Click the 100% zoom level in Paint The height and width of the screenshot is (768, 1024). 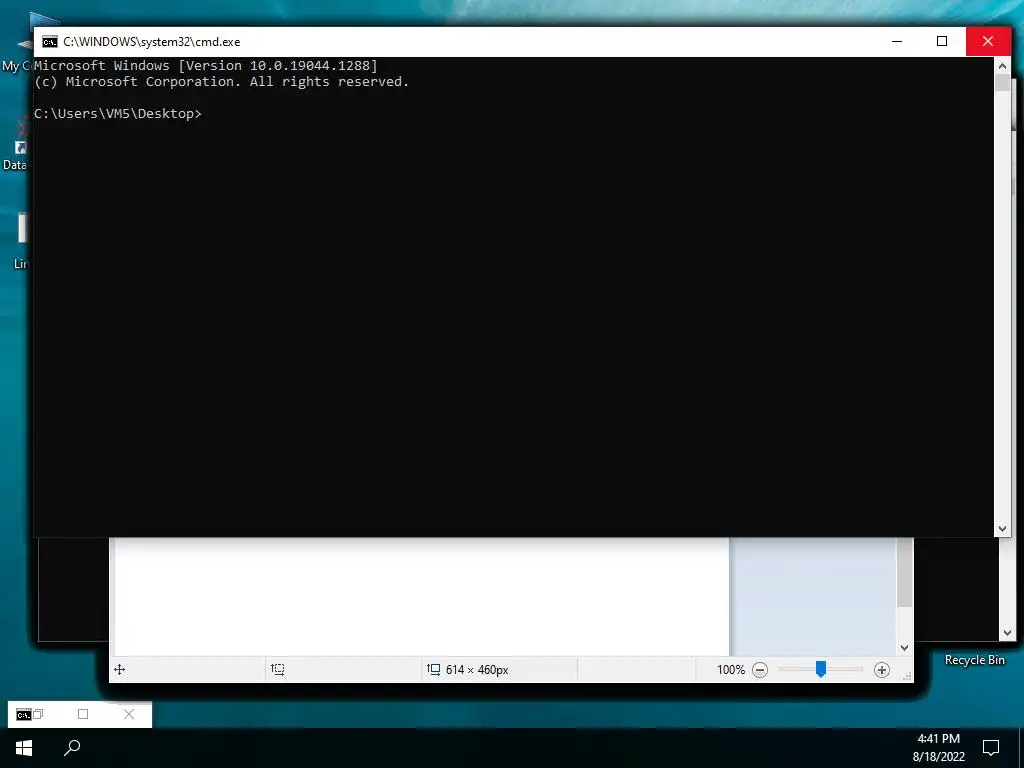click(731, 669)
